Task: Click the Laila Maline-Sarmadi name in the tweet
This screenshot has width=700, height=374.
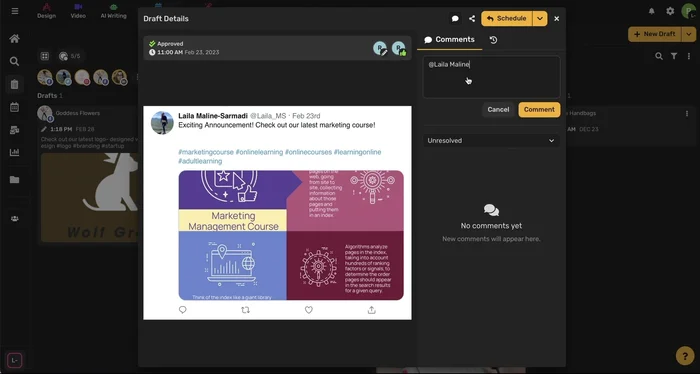Action: (x=213, y=116)
